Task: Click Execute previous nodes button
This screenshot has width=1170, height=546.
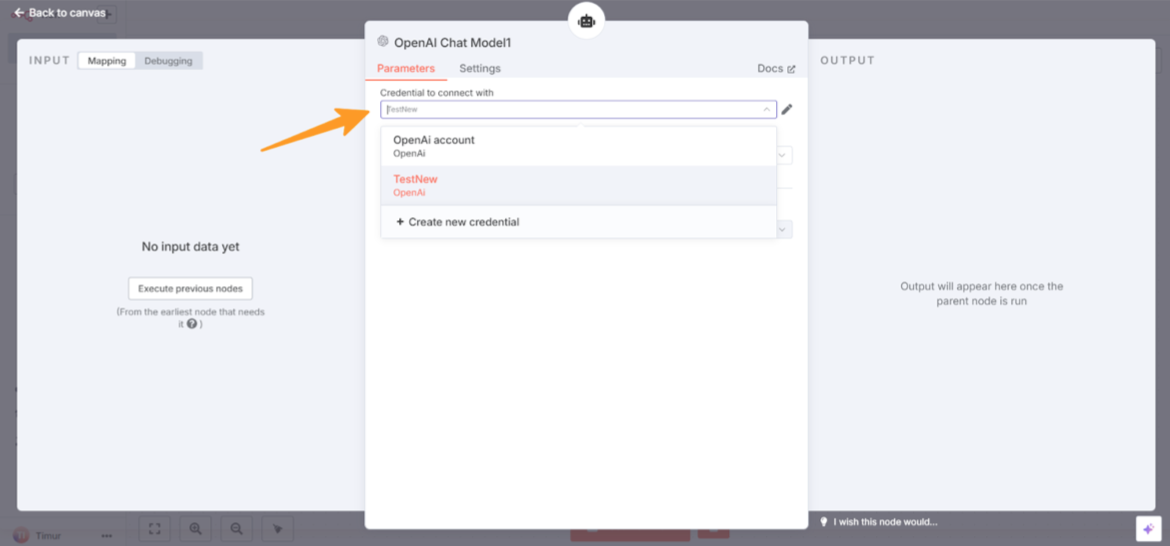Action: 190,289
